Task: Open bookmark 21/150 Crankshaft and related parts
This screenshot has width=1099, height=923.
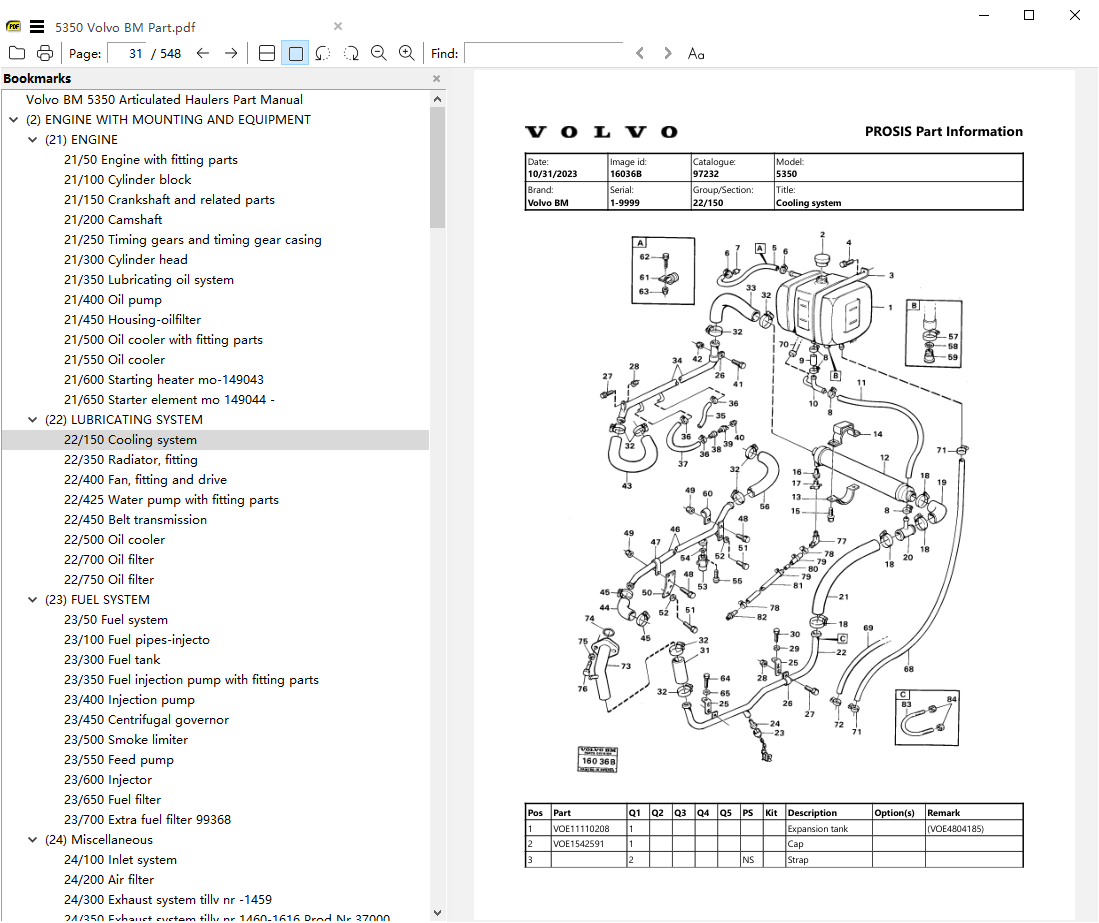Action: pyautogui.click(x=169, y=200)
